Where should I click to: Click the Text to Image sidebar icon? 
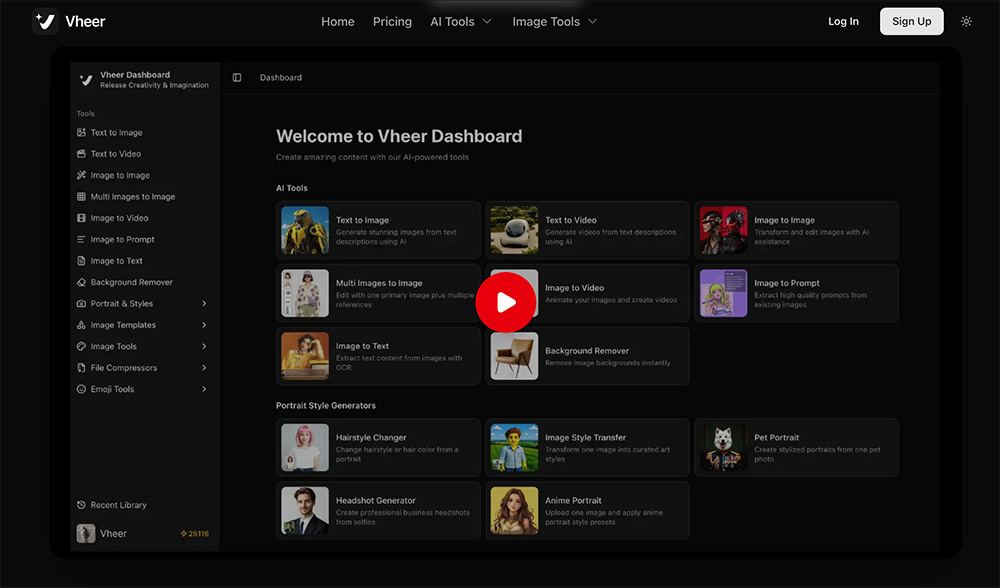[81, 133]
